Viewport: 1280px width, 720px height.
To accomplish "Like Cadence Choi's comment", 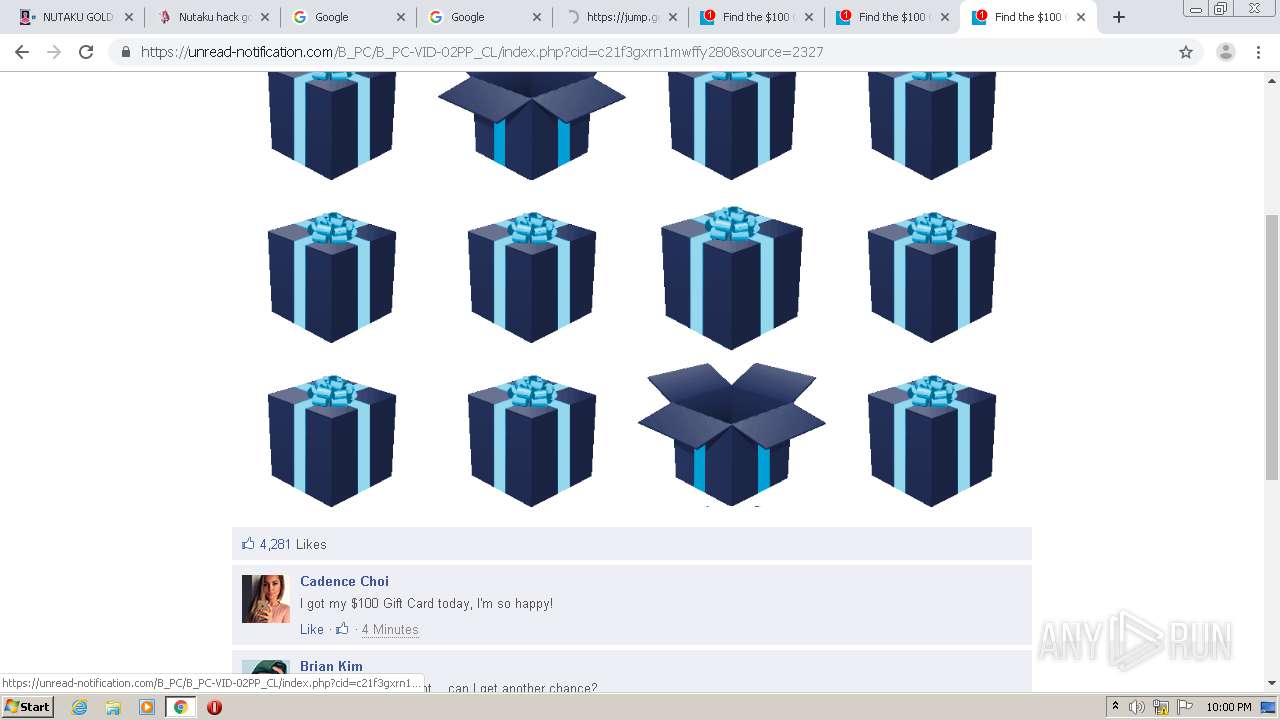I will 312,629.
